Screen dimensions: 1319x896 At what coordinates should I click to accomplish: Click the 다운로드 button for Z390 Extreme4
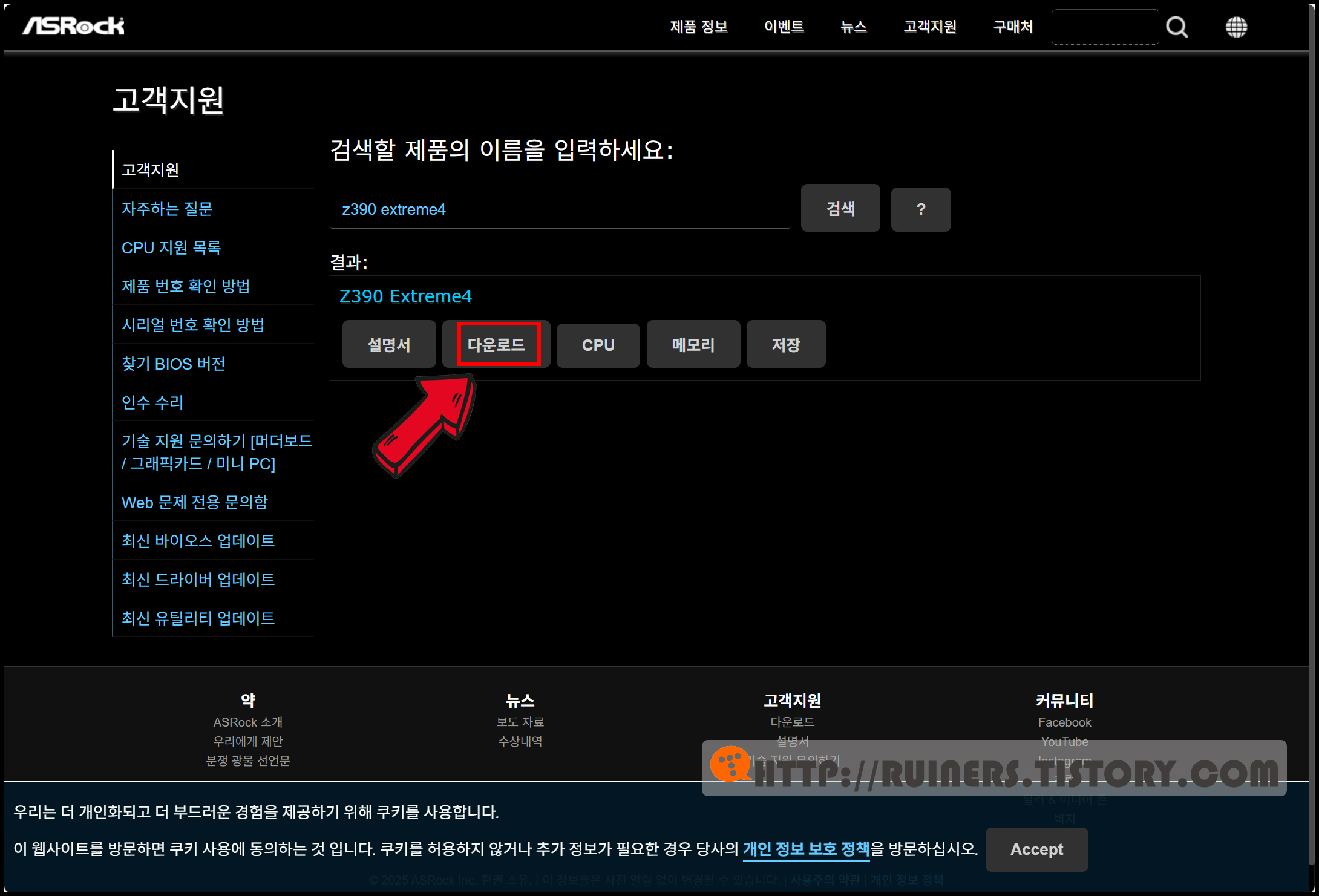click(496, 344)
